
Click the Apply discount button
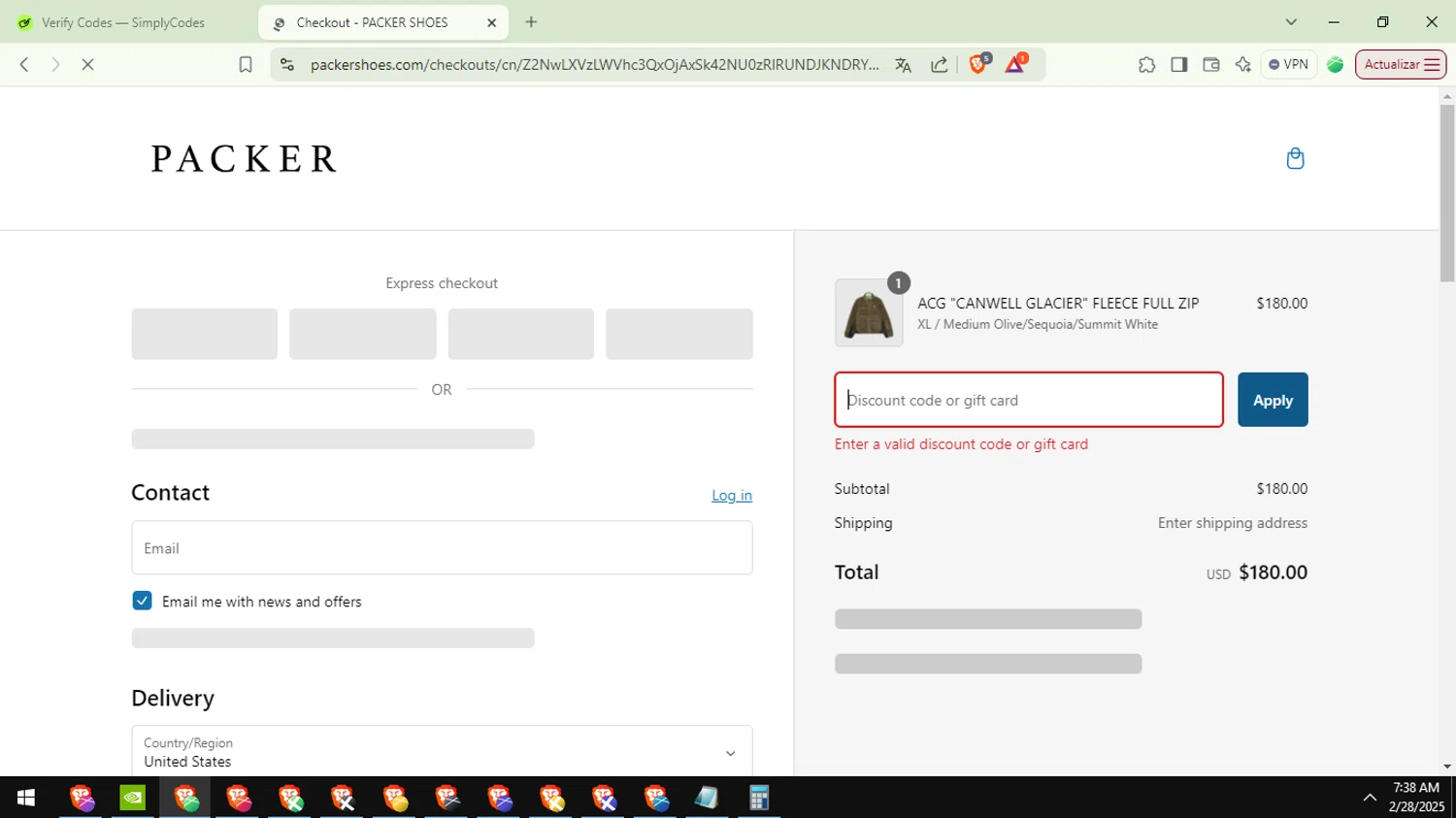tap(1273, 400)
